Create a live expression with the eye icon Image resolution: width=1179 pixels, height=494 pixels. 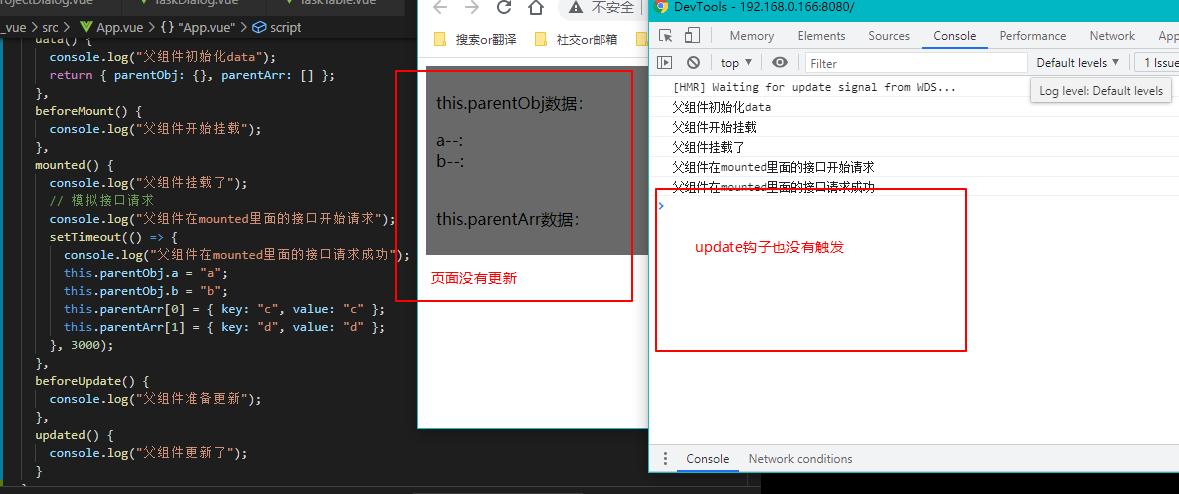pyautogui.click(x=780, y=62)
